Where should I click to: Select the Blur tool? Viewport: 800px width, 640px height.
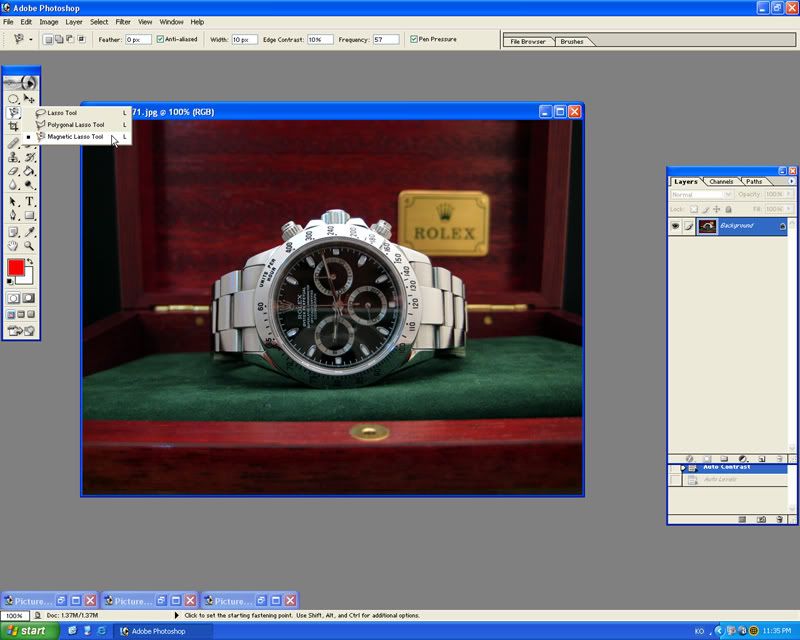[13, 185]
